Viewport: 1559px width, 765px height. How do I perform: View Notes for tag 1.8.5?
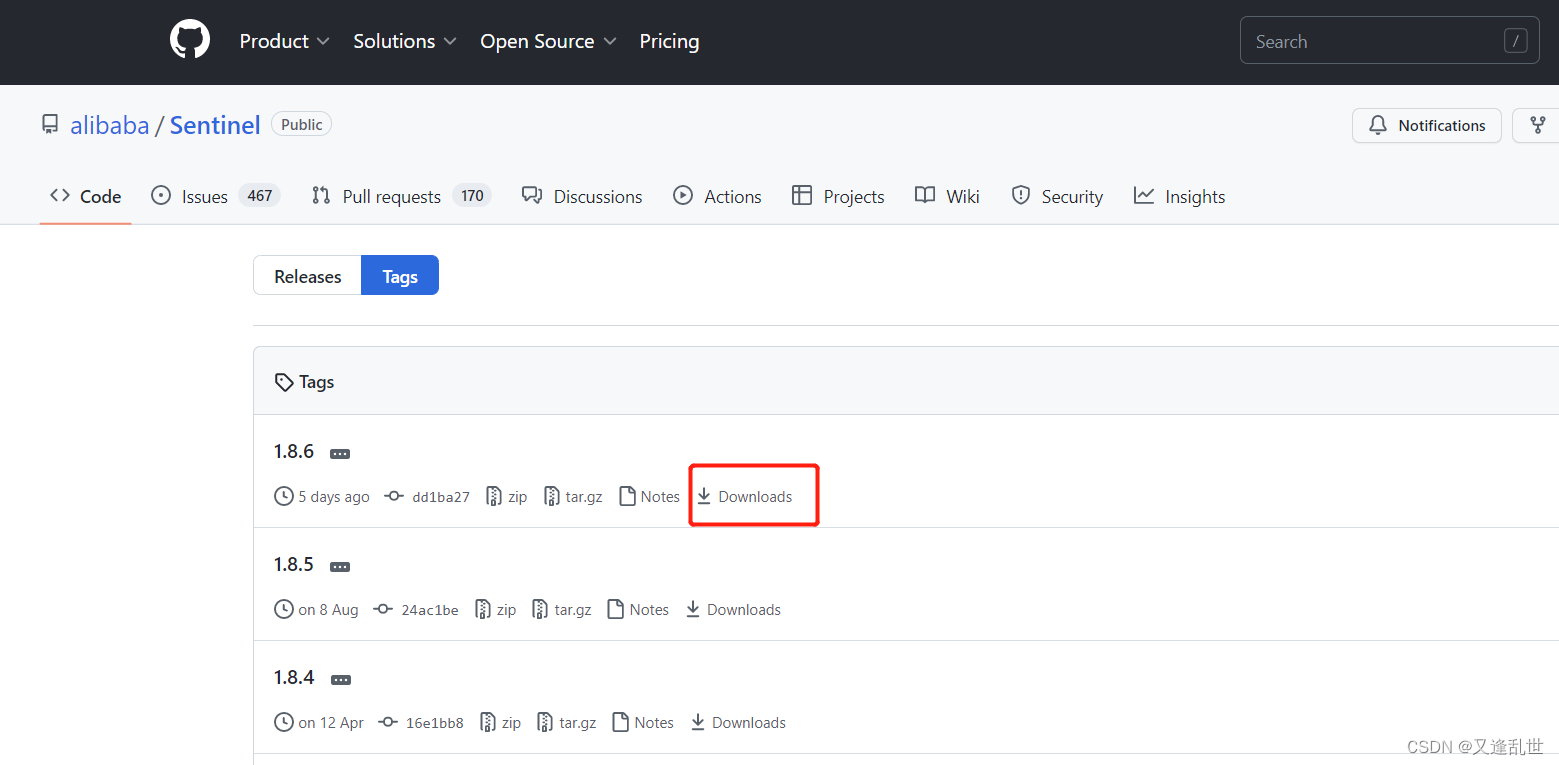(x=638, y=609)
